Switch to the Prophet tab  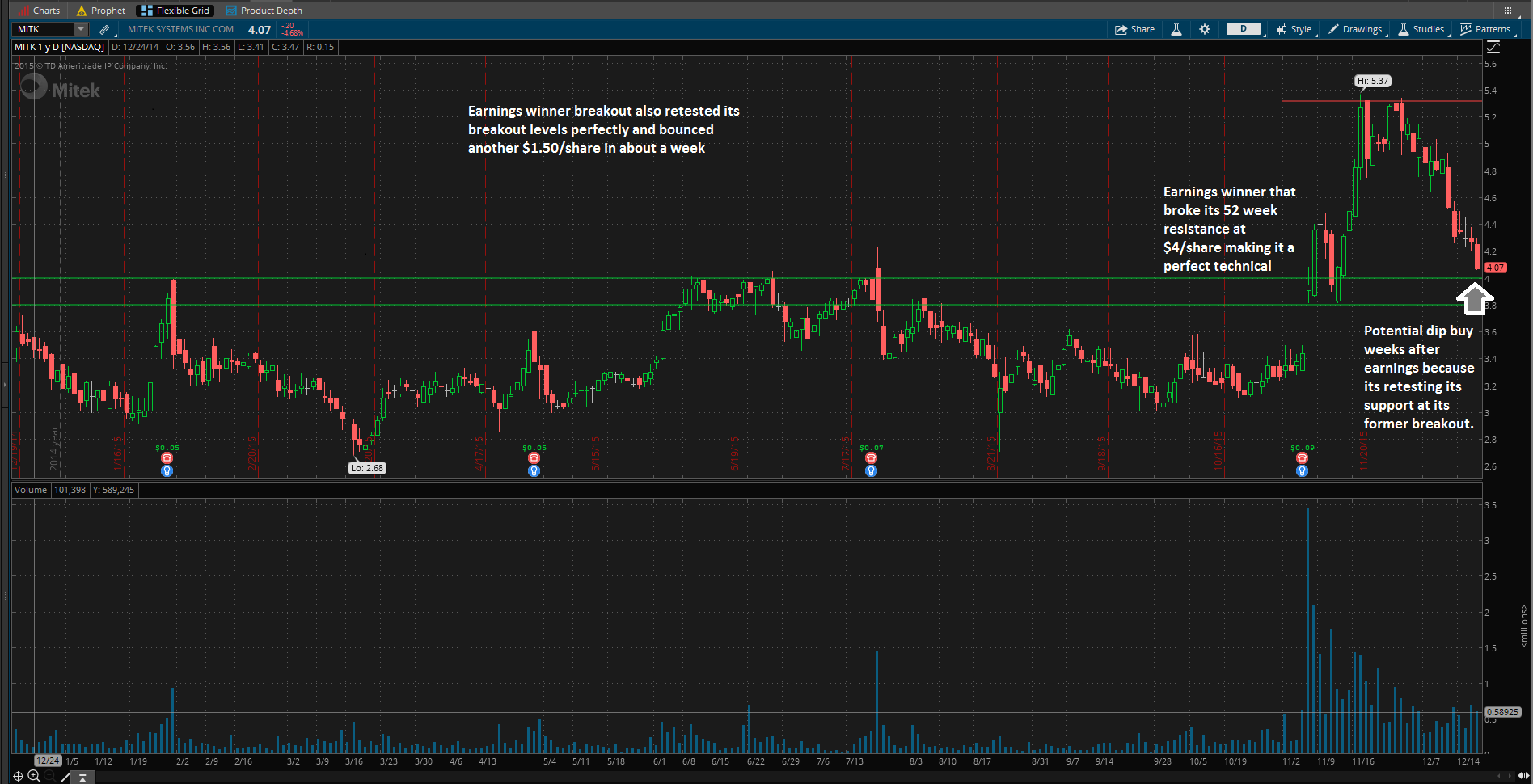coord(101,11)
